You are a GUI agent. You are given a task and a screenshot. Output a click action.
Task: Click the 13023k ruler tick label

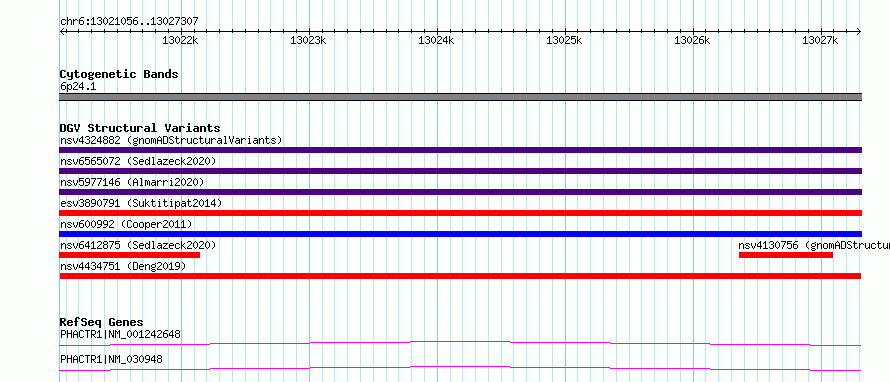click(308, 40)
